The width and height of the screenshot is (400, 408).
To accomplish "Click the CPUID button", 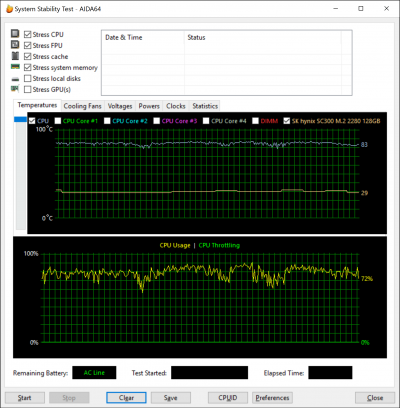I will click(x=228, y=398).
